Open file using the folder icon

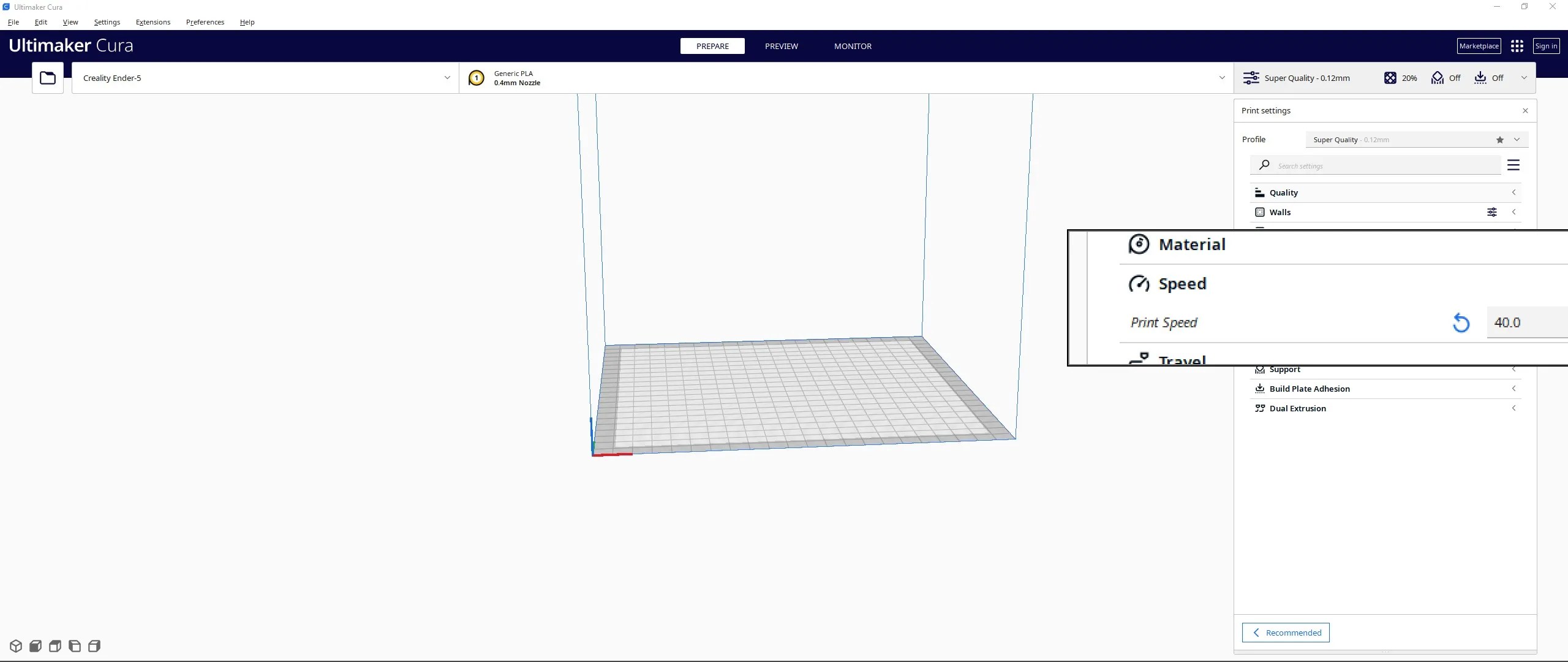click(47, 78)
